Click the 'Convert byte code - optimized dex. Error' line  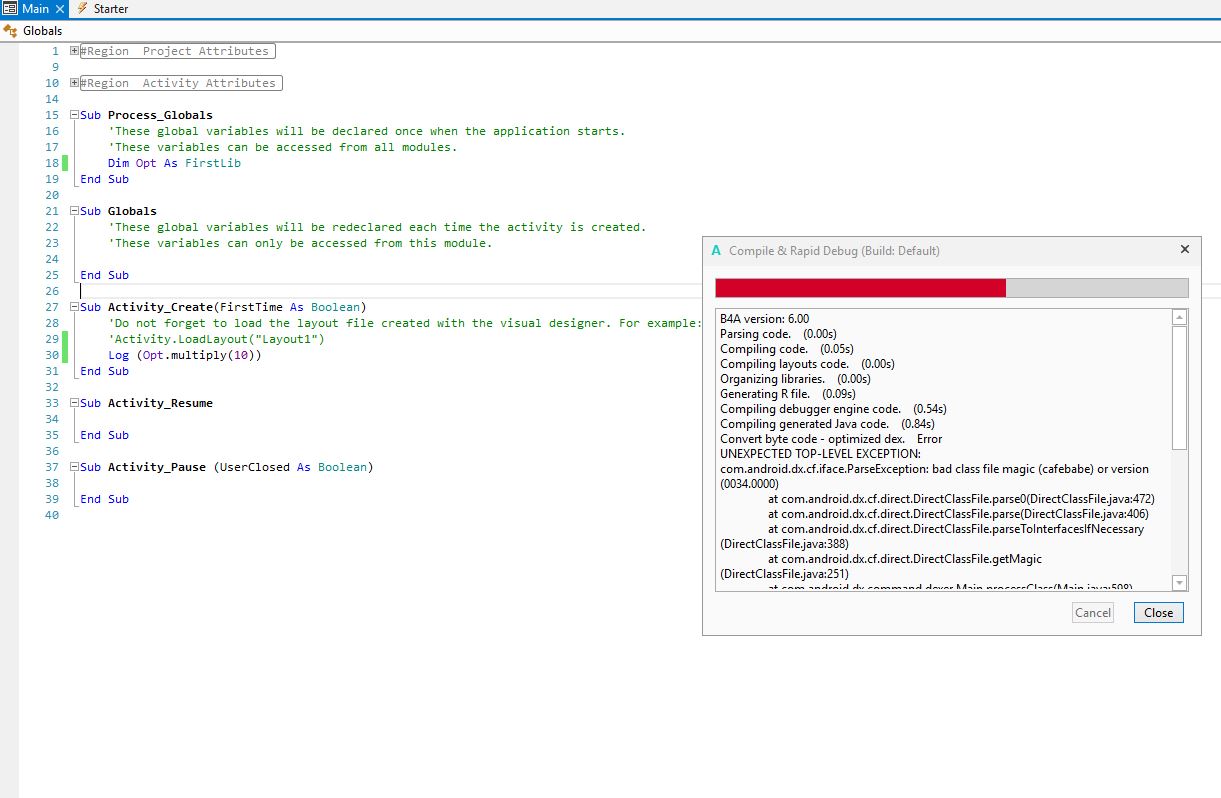pos(831,439)
